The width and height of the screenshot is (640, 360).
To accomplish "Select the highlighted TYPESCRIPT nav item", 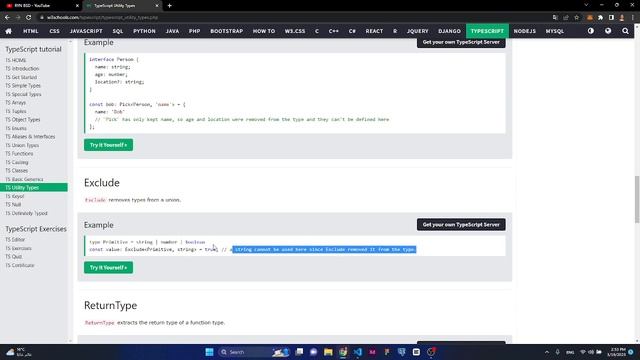I will 487,31.
